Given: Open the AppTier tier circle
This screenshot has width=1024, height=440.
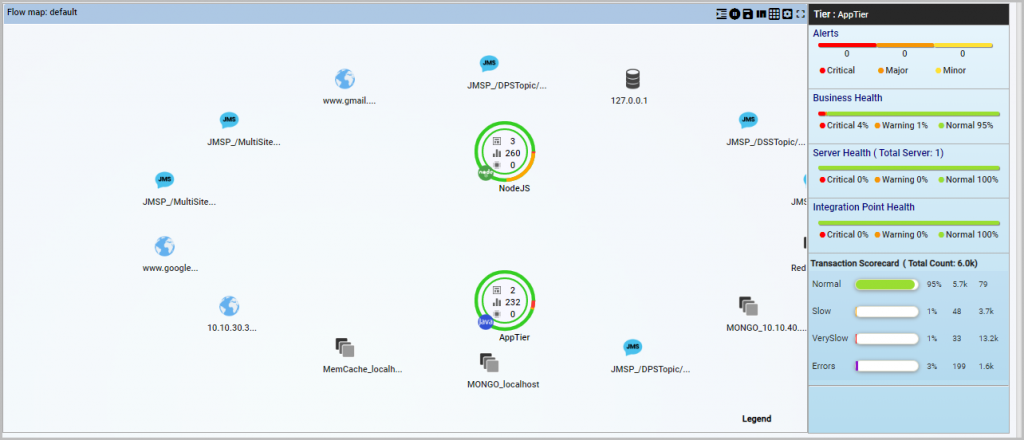Looking at the screenshot, I should point(505,301).
